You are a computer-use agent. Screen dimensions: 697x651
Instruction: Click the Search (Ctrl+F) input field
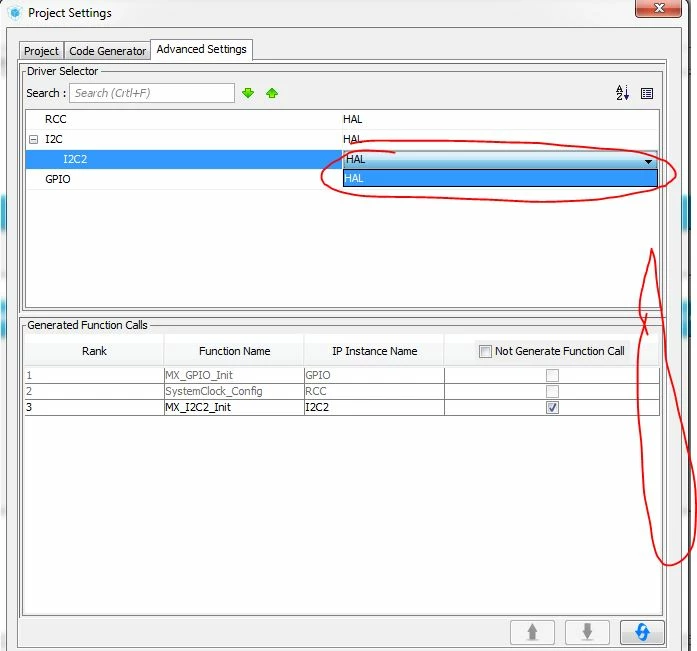pos(152,93)
